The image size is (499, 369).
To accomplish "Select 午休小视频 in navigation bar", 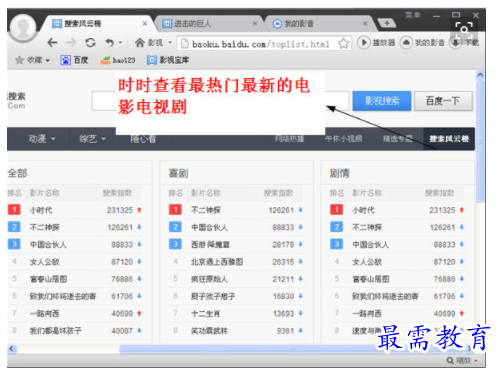I will click(343, 139).
